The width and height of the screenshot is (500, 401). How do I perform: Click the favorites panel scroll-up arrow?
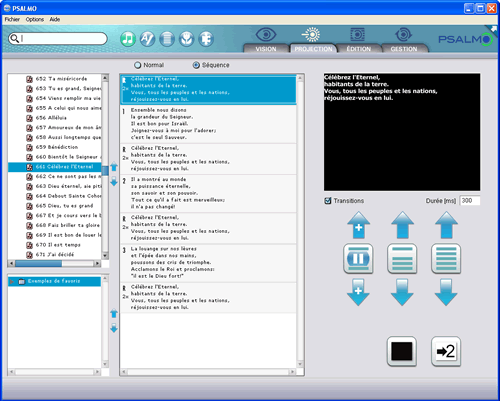[105, 278]
